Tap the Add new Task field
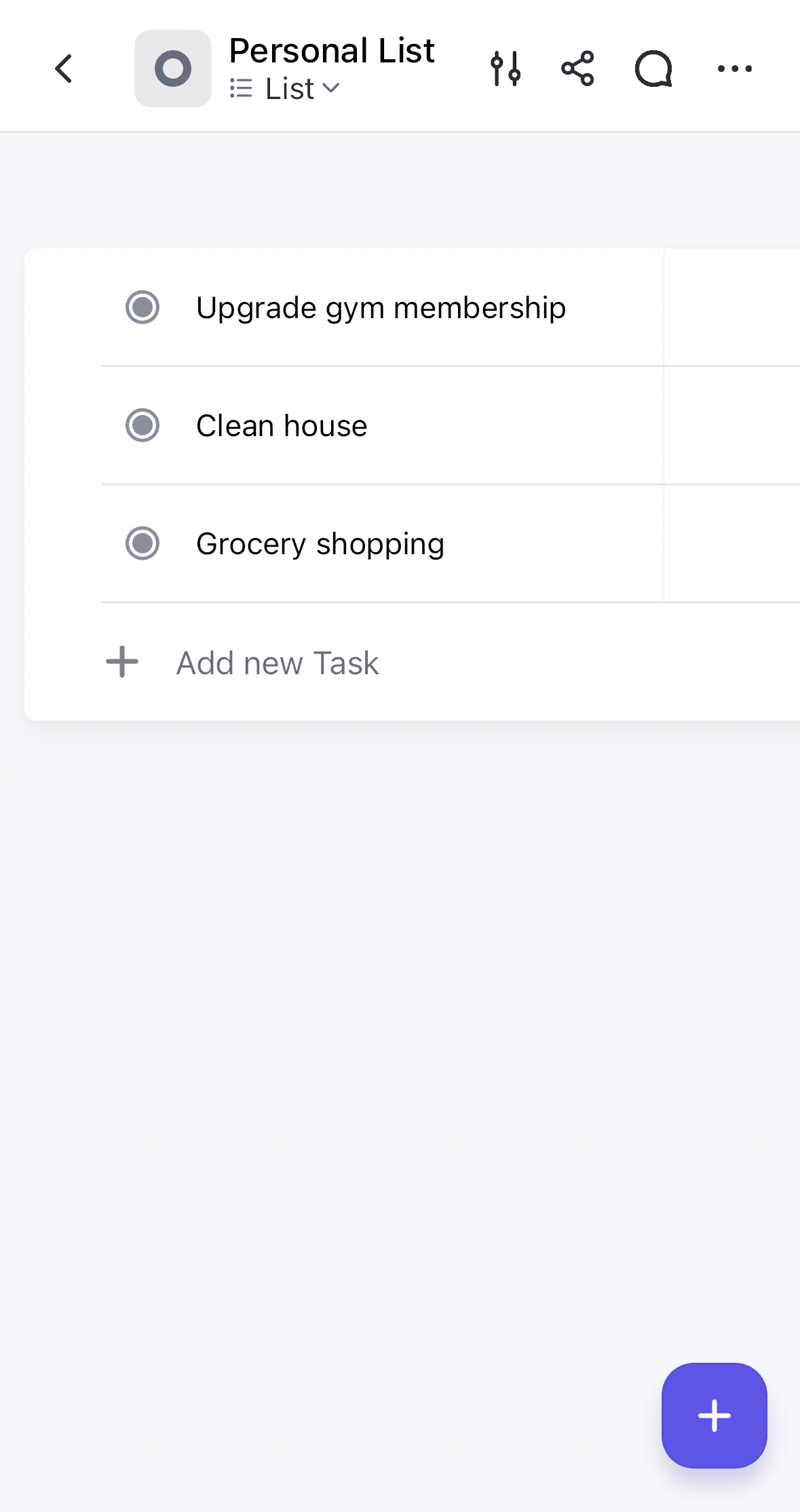The image size is (800, 1512). 278,663
